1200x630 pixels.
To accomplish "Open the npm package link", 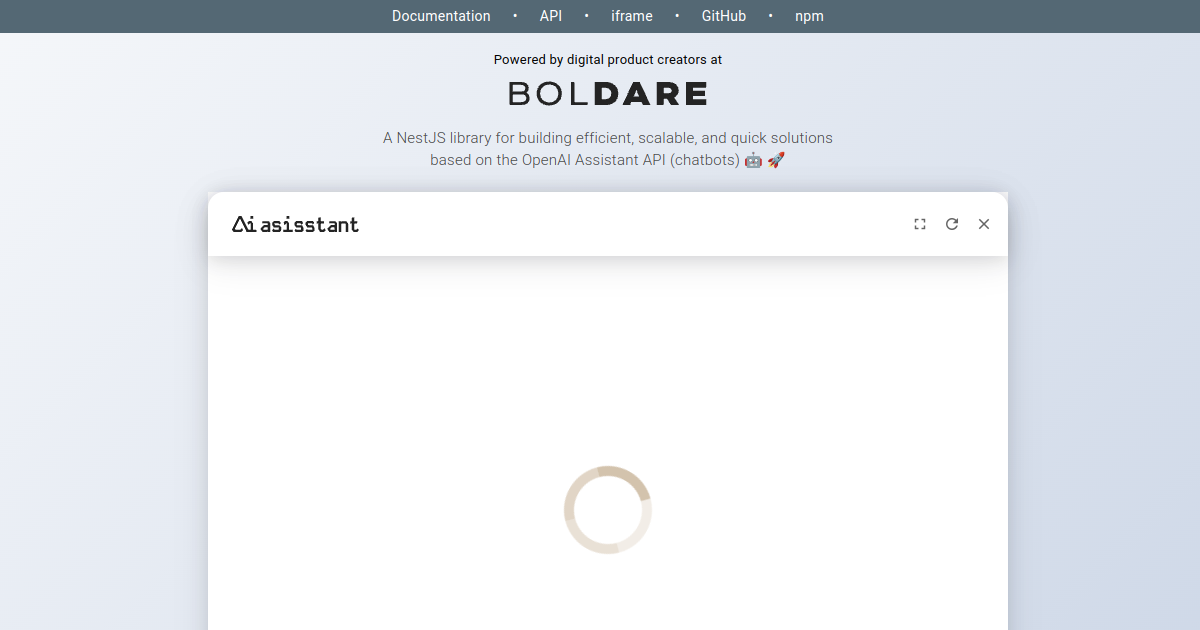I will (x=809, y=16).
